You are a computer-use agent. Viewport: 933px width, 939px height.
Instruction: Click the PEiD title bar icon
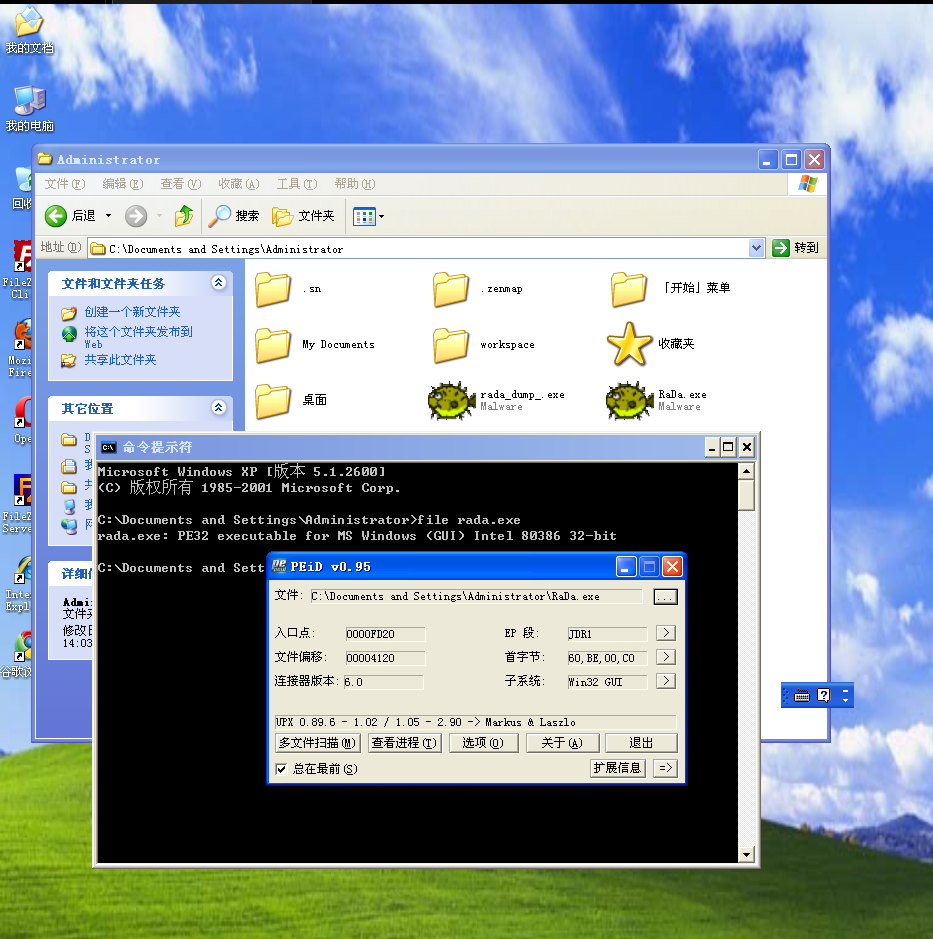[x=279, y=566]
